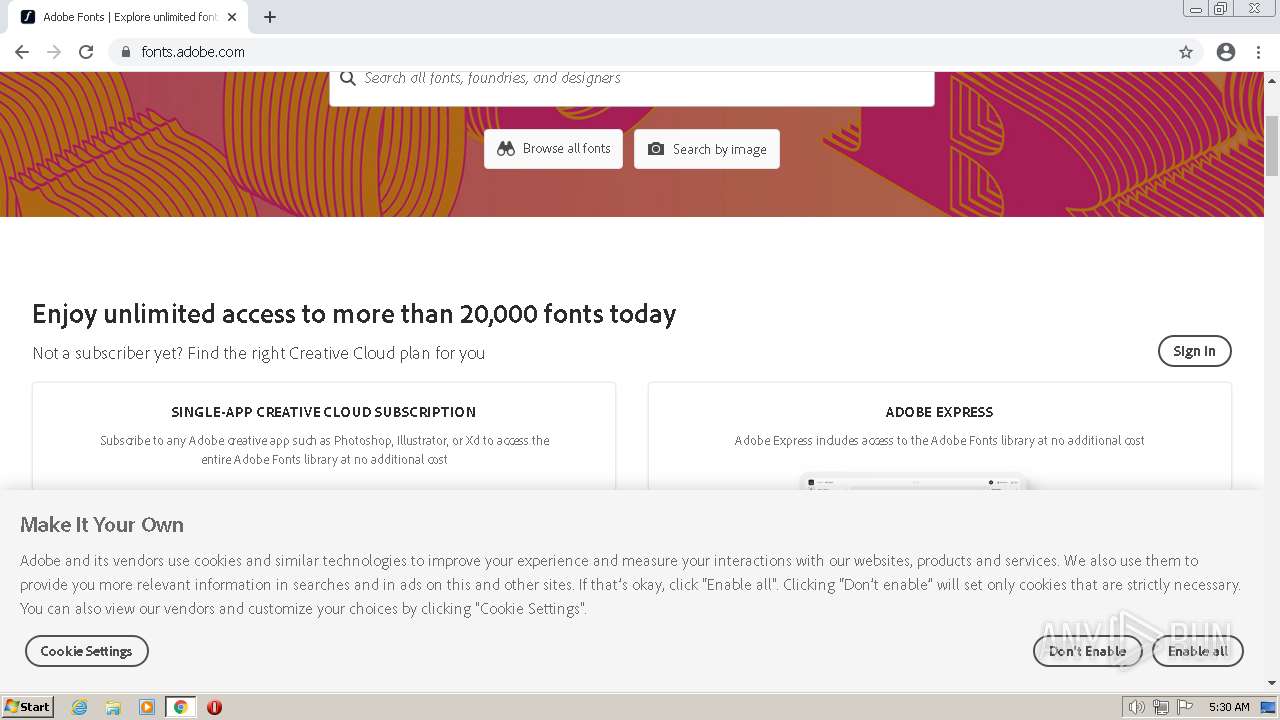Viewport: 1280px width, 720px height.
Task: Click the Browse all fonts button
Action: point(553,149)
